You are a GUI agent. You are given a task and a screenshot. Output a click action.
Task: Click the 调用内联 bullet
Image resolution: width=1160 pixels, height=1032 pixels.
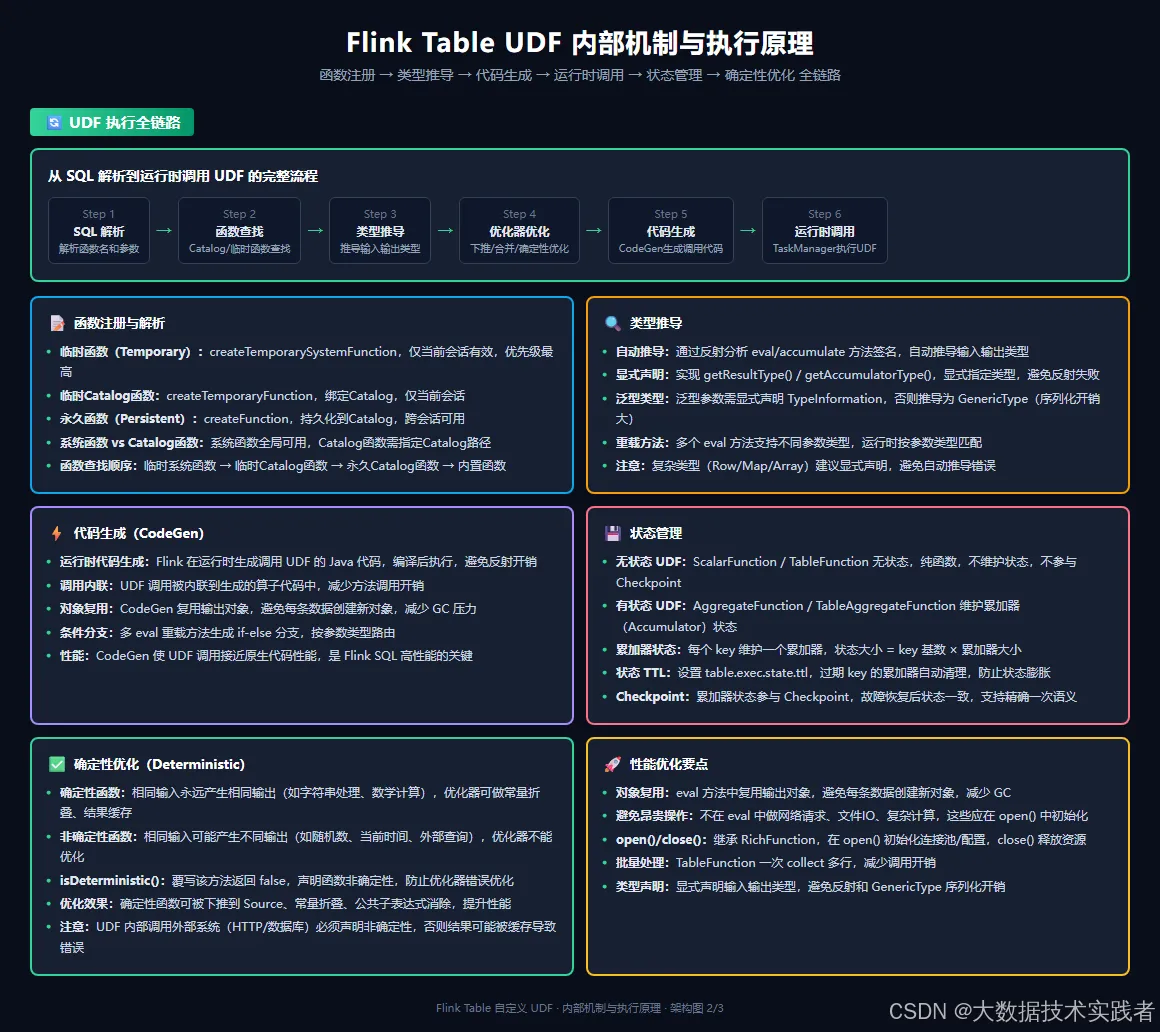[242, 585]
